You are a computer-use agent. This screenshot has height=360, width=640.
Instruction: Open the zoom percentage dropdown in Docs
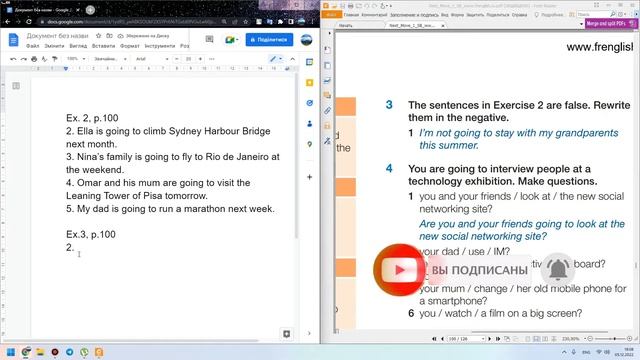[76, 59]
